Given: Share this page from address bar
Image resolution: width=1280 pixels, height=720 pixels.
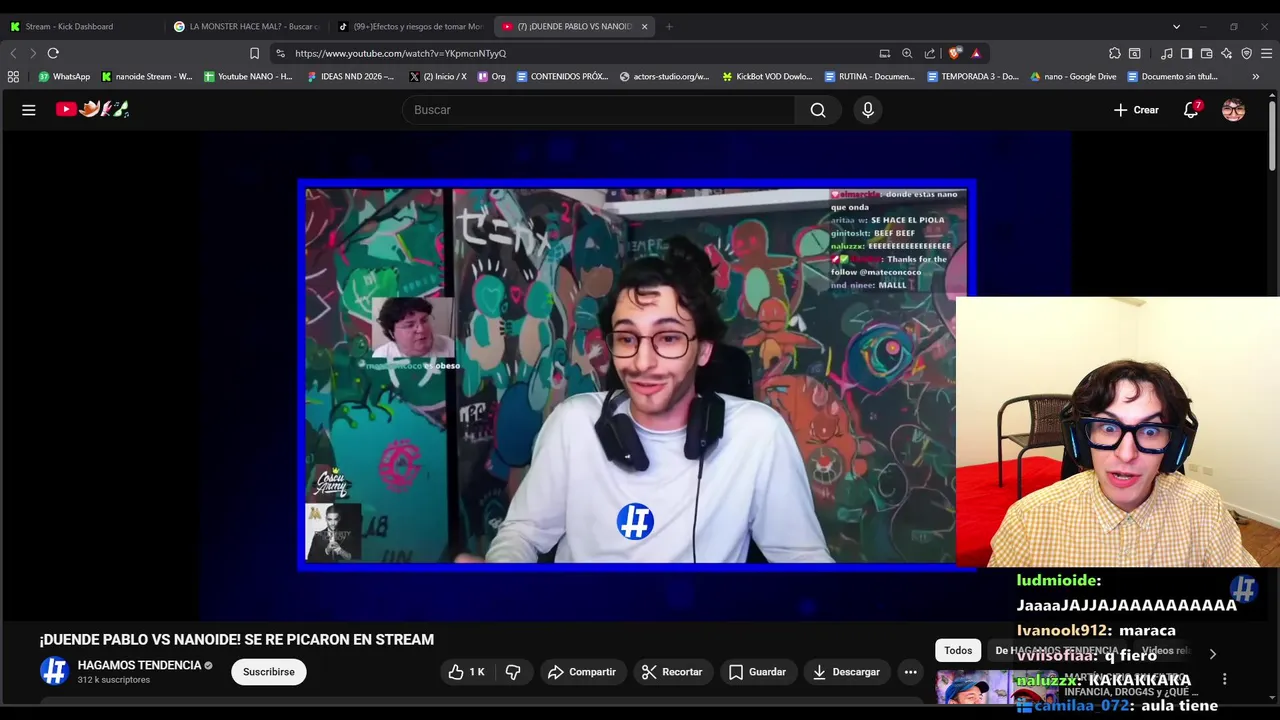Looking at the screenshot, I should pyautogui.click(x=930, y=53).
